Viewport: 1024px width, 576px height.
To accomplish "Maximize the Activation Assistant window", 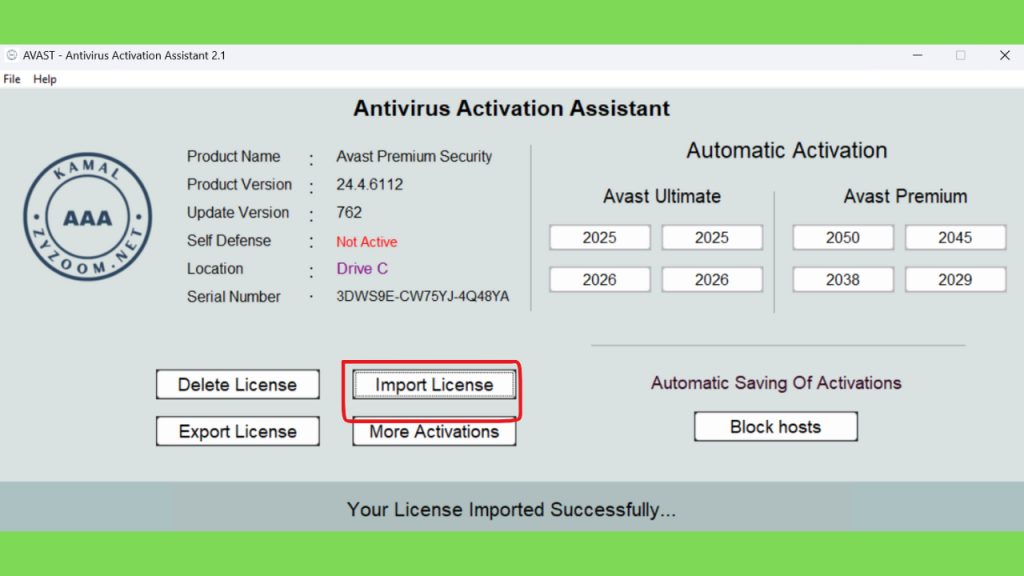I will tap(961, 56).
